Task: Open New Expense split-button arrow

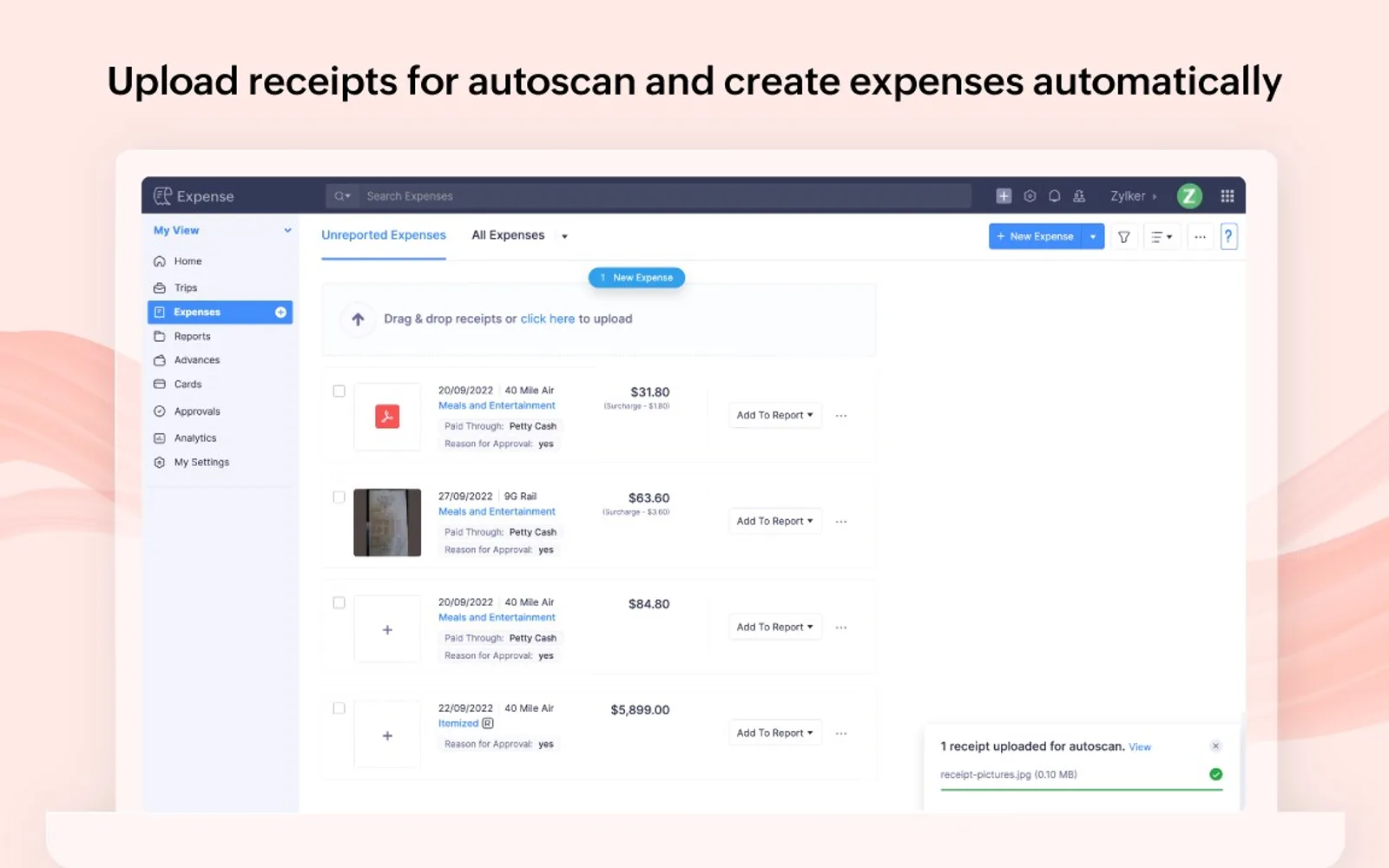Action: [x=1093, y=237]
